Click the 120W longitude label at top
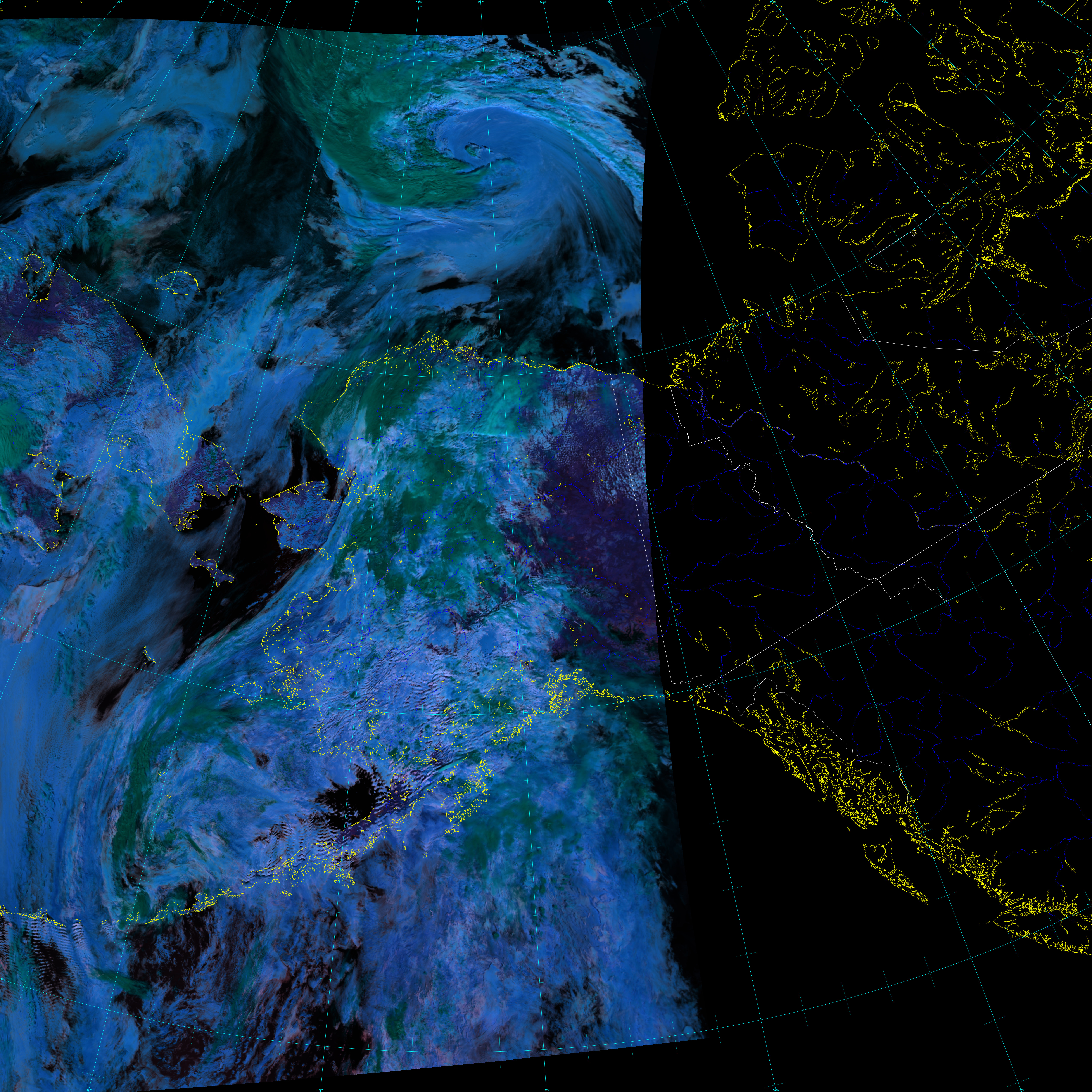Image resolution: width=1092 pixels, height=1092 pixels. click(684, 2)
